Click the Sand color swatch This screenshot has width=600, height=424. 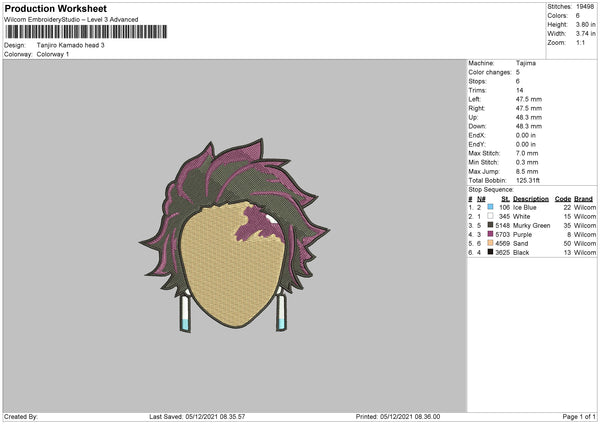(x=490, y=243)
